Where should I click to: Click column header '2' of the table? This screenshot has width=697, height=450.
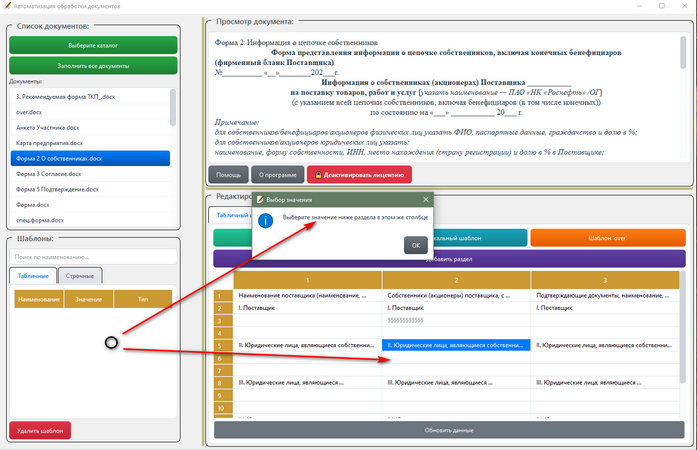click(x=456, y=280)
